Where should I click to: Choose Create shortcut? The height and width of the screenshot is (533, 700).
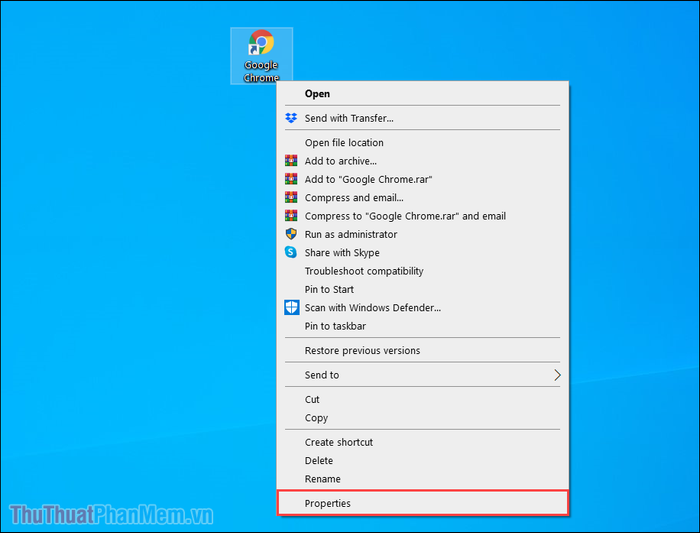point(422,442)
